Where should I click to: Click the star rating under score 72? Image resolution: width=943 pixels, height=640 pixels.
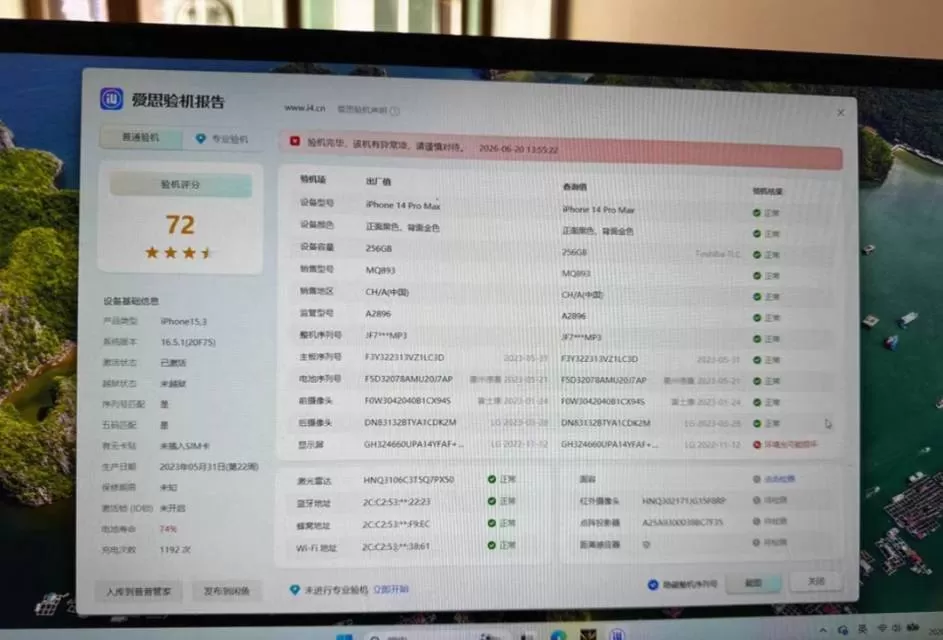(179, 253)
